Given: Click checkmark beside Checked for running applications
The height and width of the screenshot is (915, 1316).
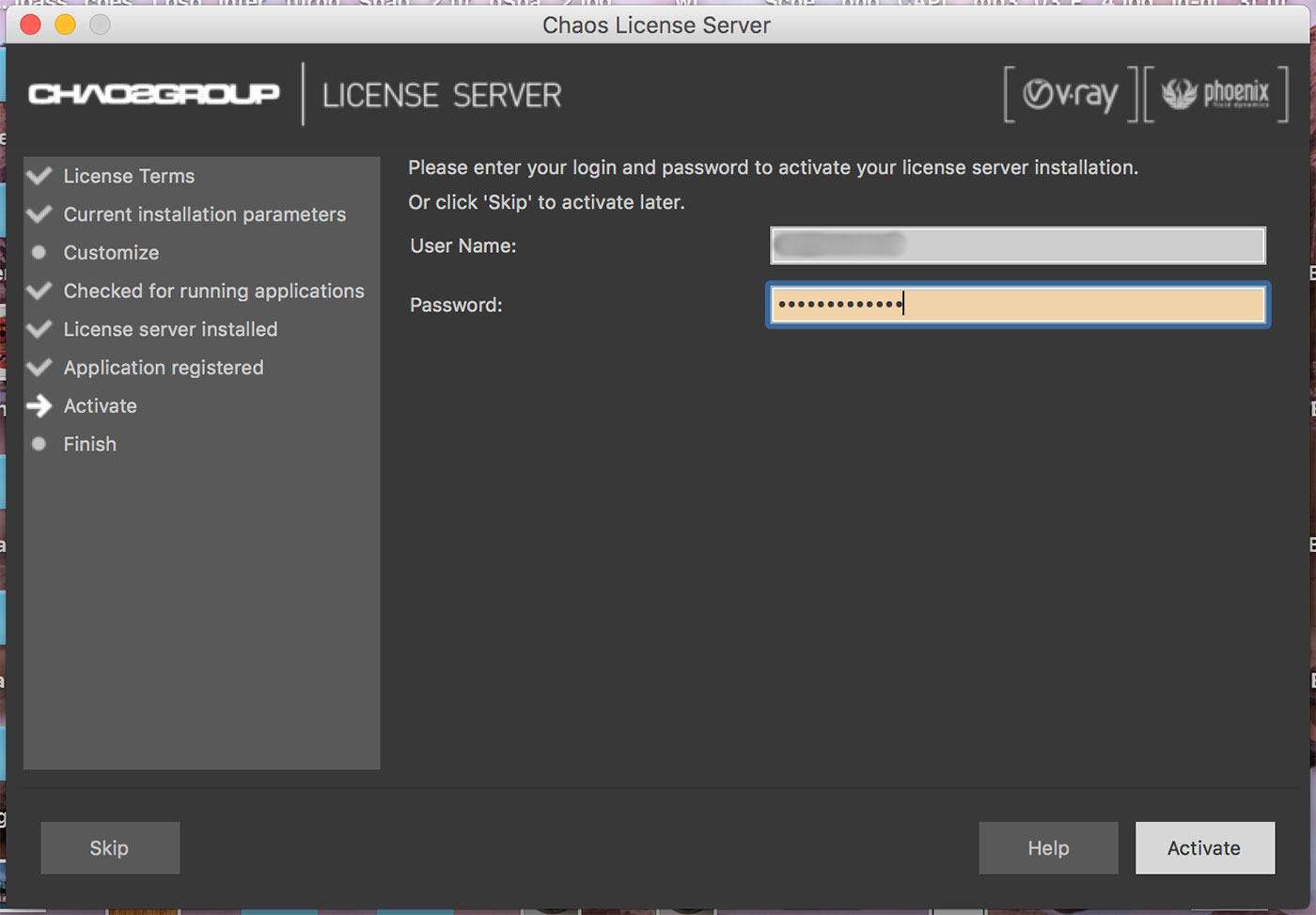Looking at the screenshot, I should (x=39, y=291).
